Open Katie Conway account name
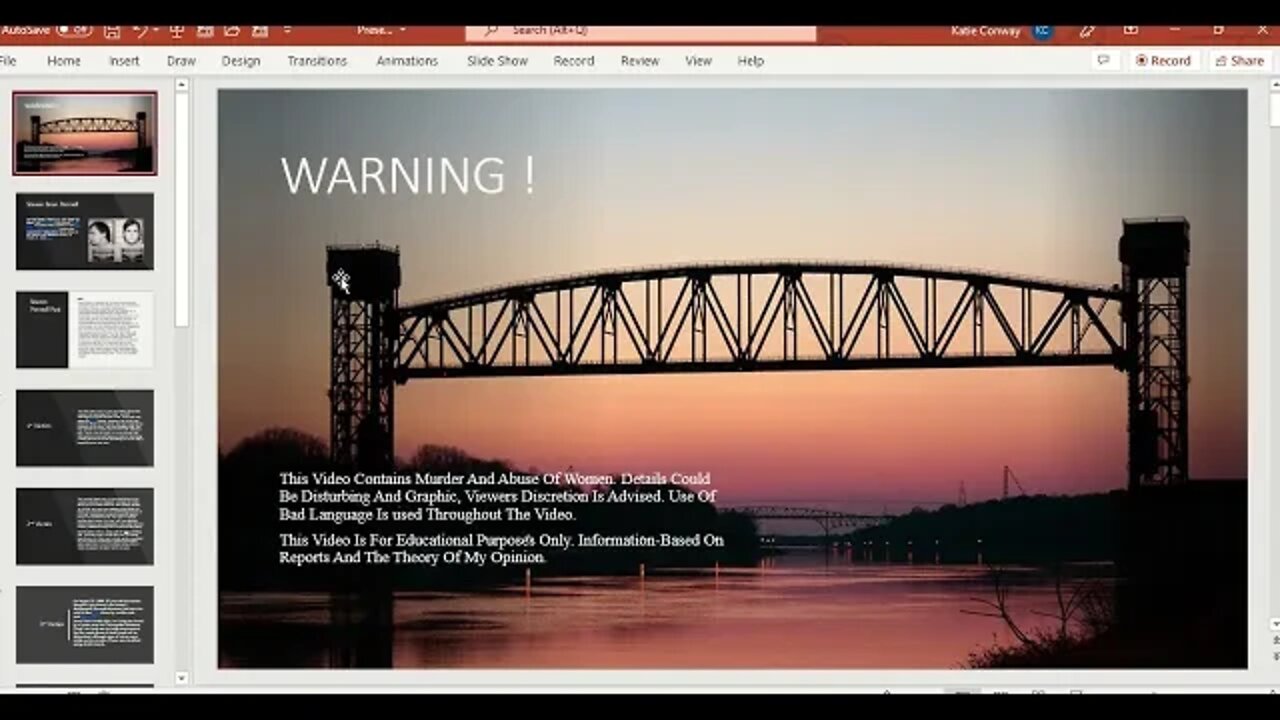1280x720 pixels. click(x=988, y=31)
